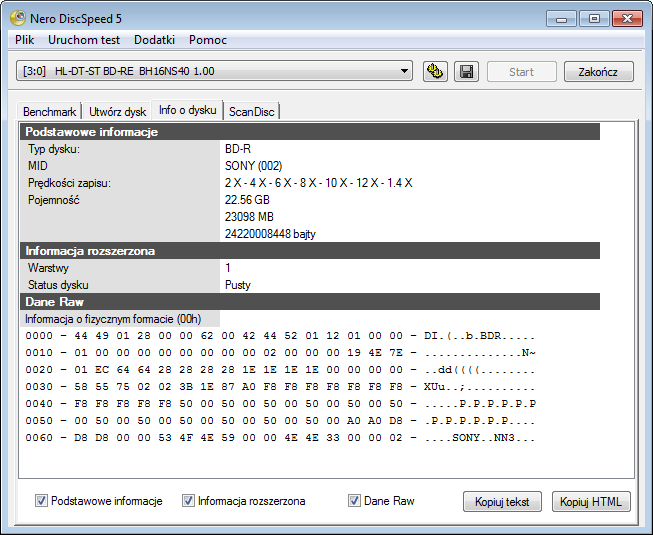Click the hex data row starting 0020
The image size is (653, 535).
[x=280, y=370]
